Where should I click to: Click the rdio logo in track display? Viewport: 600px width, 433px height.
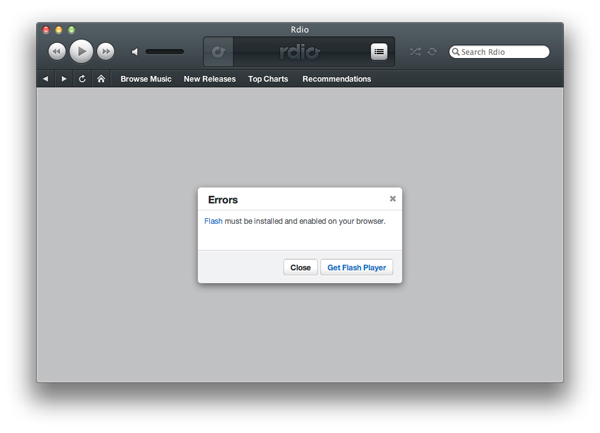pyautogui.click(x=300, y=52)
